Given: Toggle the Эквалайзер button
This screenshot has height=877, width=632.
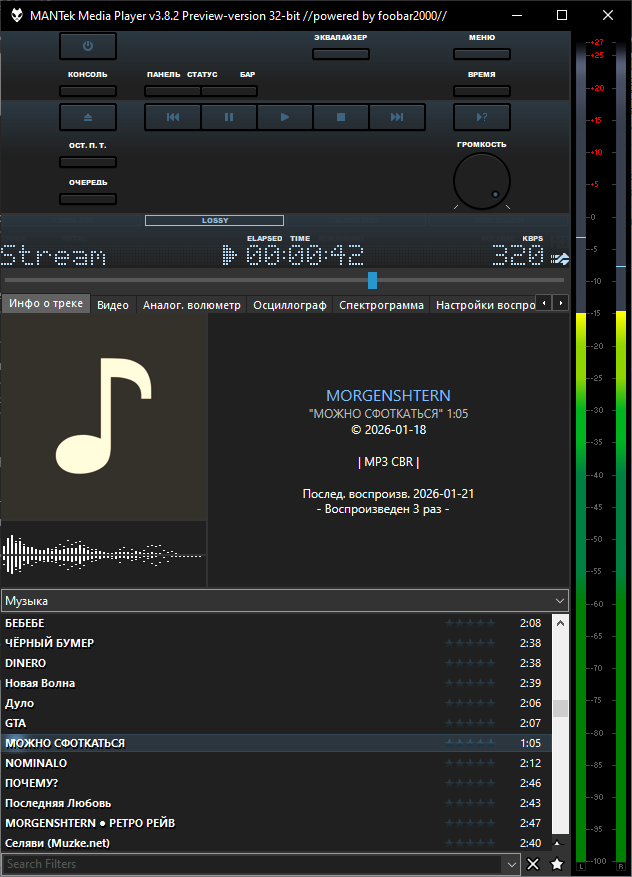Looking at the screenshot, I should tap(340, 54).
